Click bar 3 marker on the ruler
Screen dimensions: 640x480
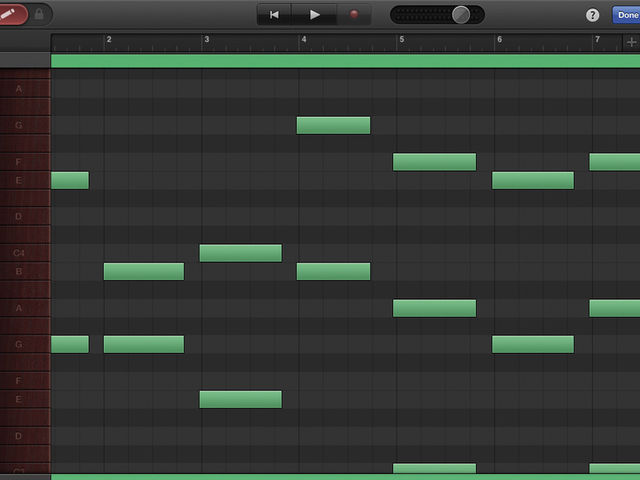pyautogui.click(x=207, y=40)
